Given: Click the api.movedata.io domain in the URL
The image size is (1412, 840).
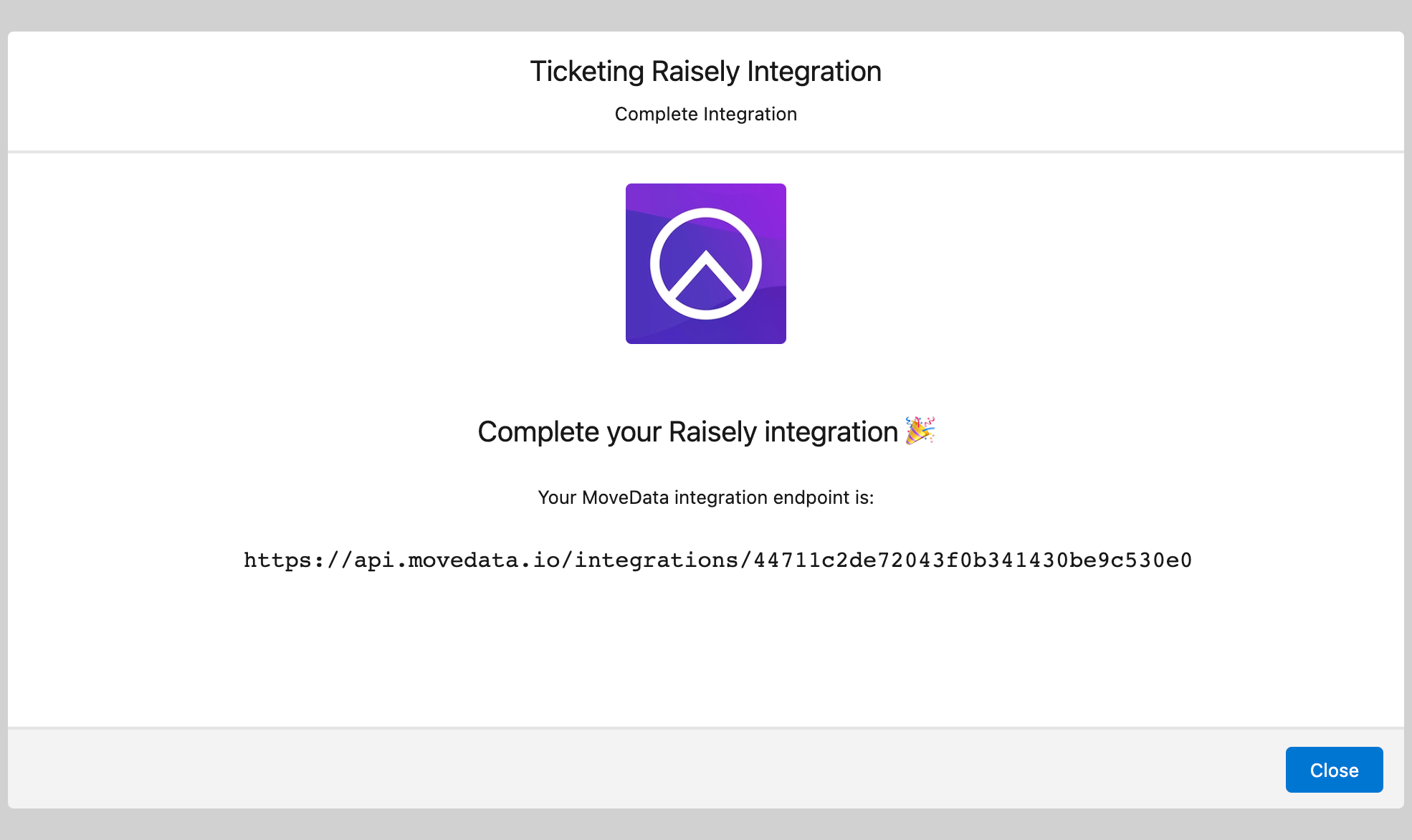Looking at the screenshot, I should [x=457, y=560].
